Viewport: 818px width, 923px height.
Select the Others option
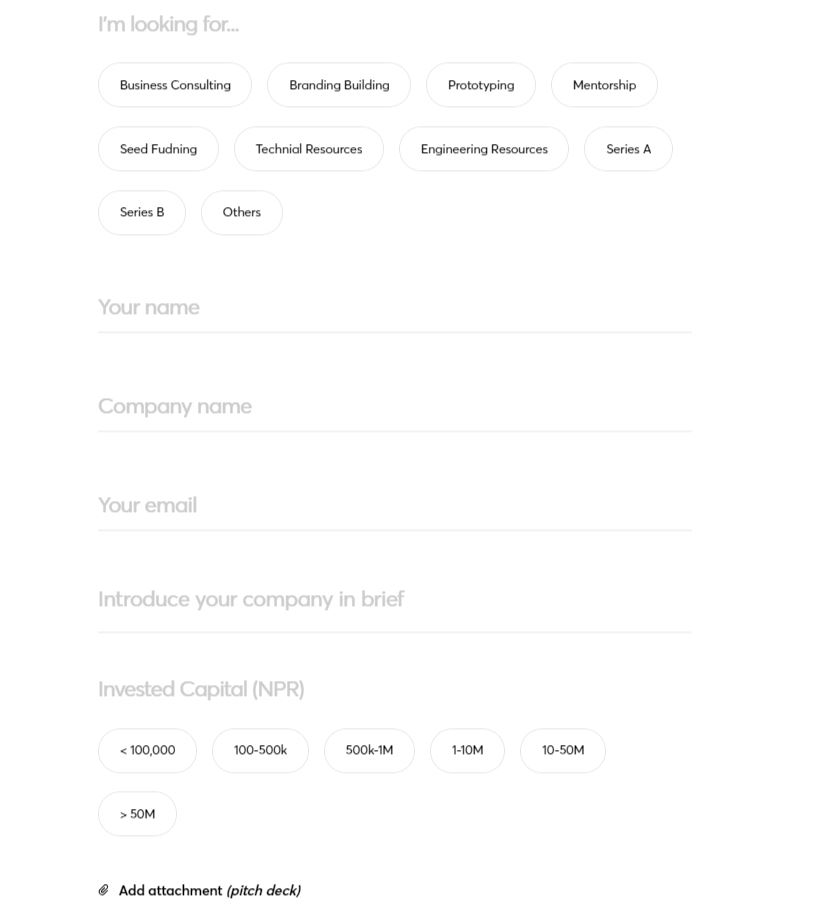click(242, 212)
